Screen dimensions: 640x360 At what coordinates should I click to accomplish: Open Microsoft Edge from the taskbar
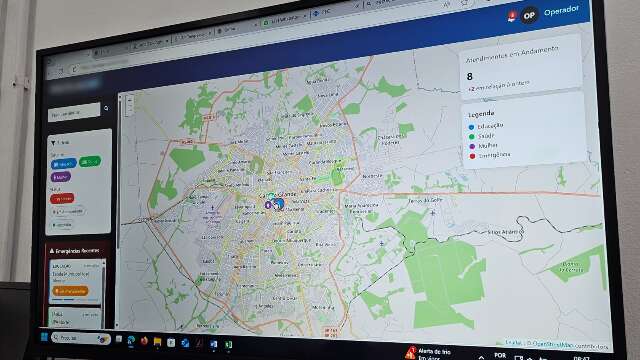(x=131, y=340)
